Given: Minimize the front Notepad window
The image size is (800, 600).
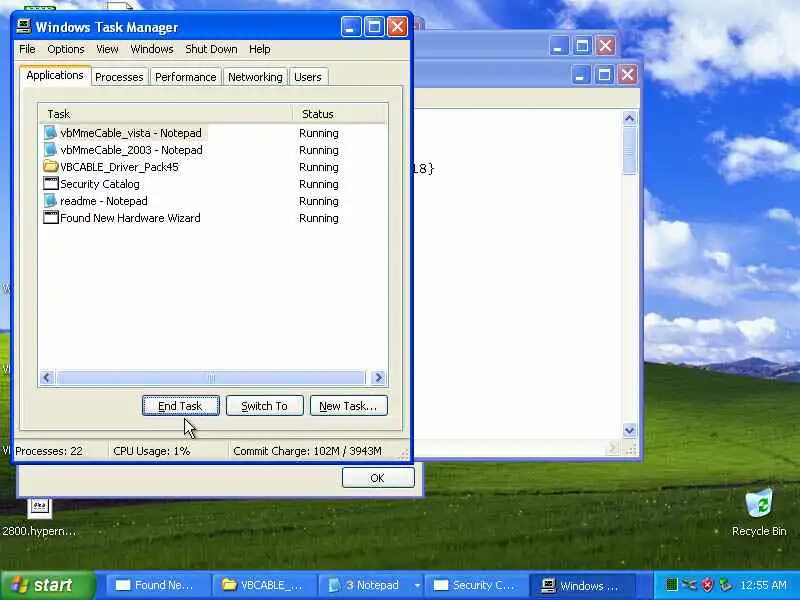Looking at the screenshot, I should pos(580,75).
